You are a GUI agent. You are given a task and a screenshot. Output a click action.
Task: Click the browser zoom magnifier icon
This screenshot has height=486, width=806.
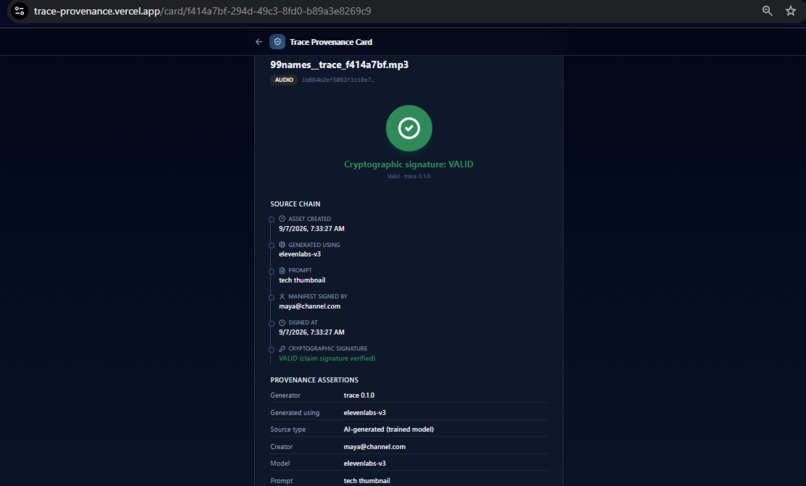pyautogui.click(x=767, y=11)
